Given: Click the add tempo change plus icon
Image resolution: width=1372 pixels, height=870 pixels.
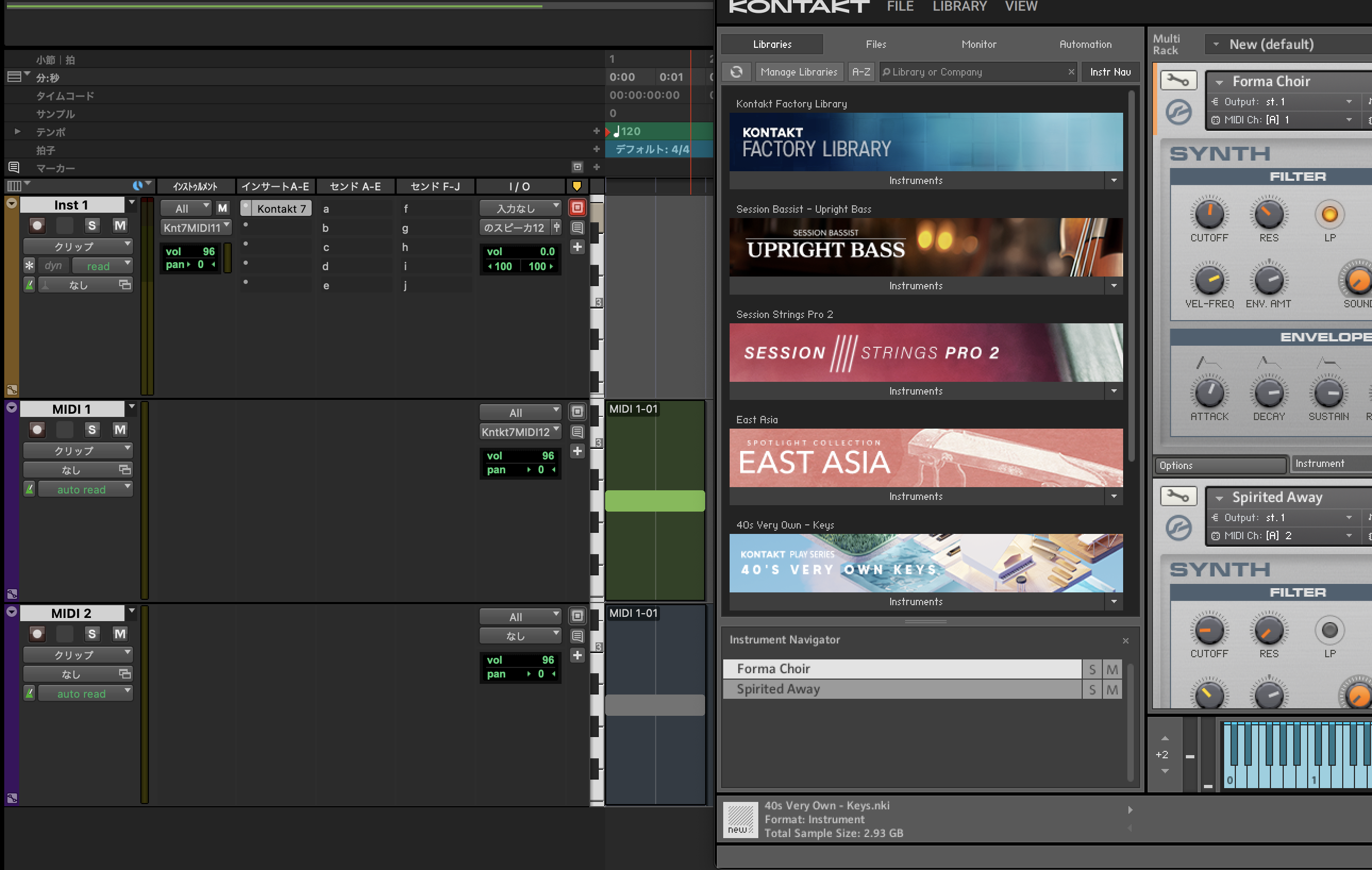Looking at the screenshot, I should pyautogui.click(x=596, y=131).
